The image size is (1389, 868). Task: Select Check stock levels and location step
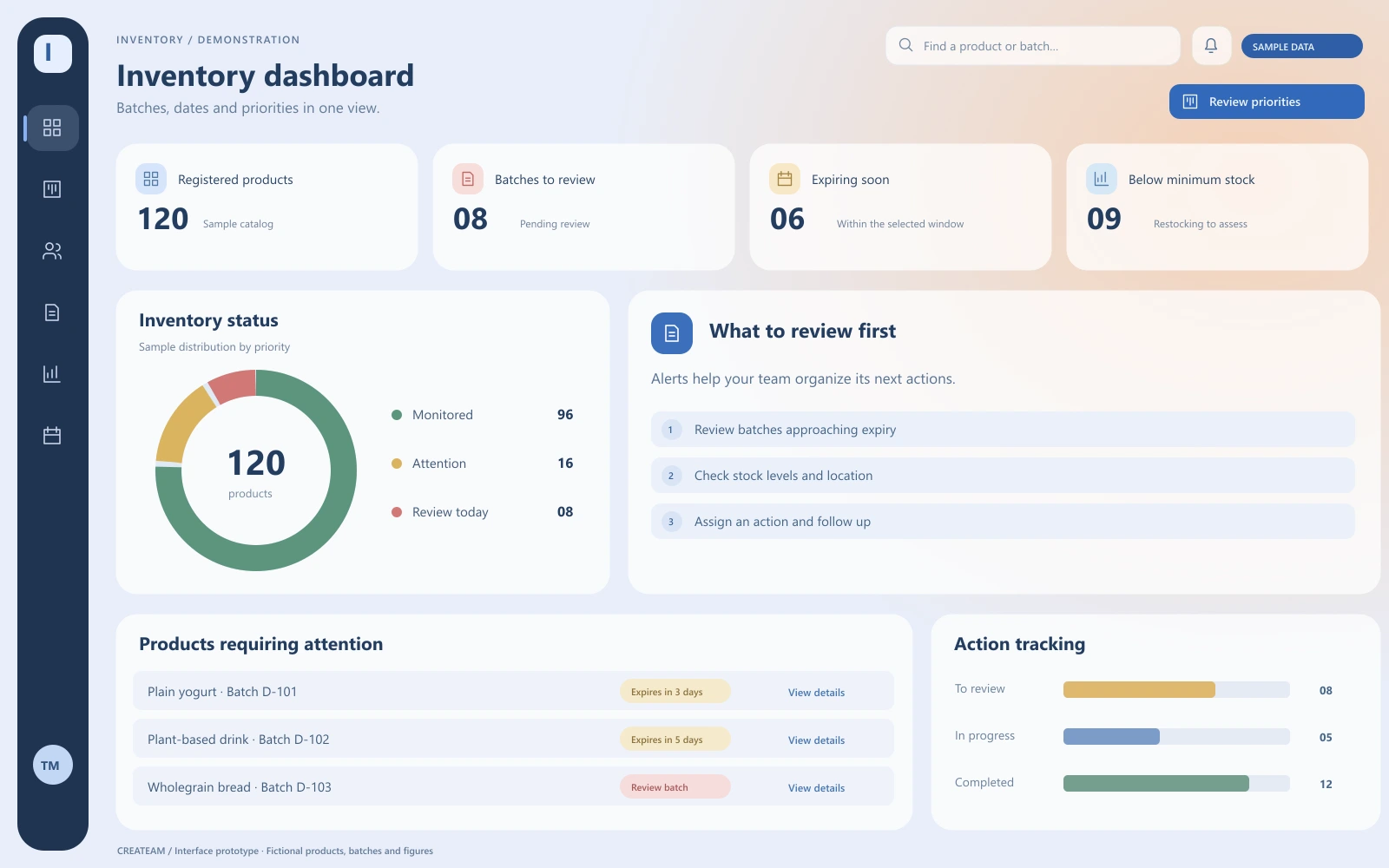coord(1003,476)
